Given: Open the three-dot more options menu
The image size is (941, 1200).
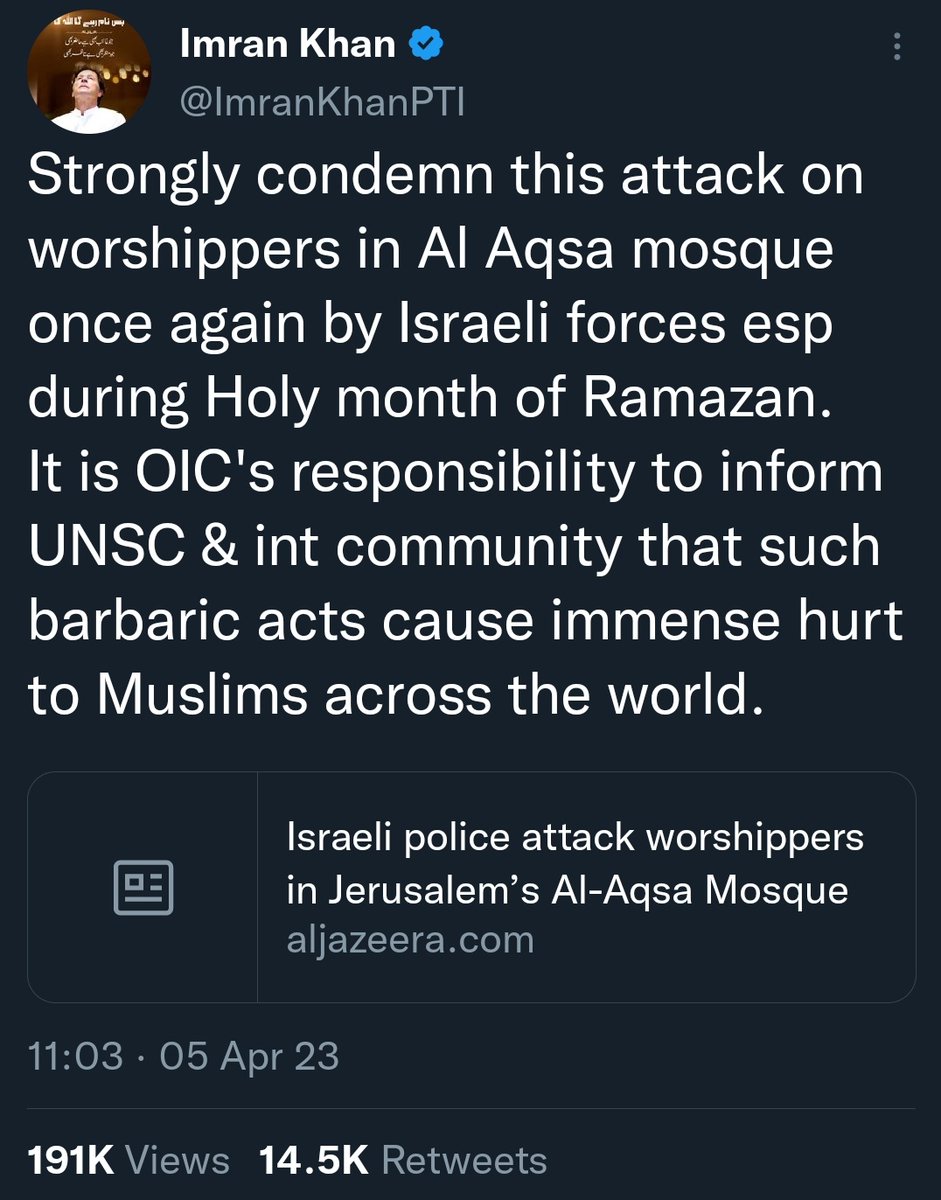Looking at the screenshot, I should click(x=896, y=46).
